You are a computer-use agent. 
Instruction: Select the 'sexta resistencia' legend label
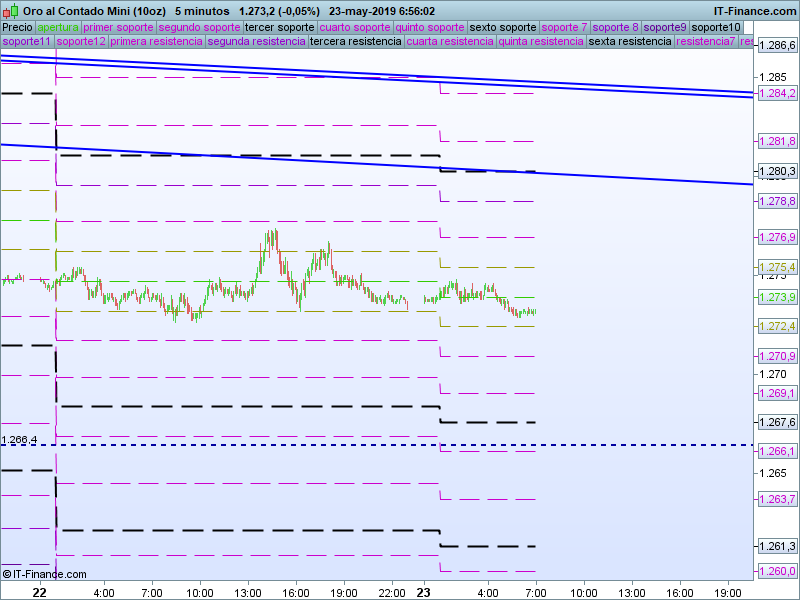[x=630, y=42]
